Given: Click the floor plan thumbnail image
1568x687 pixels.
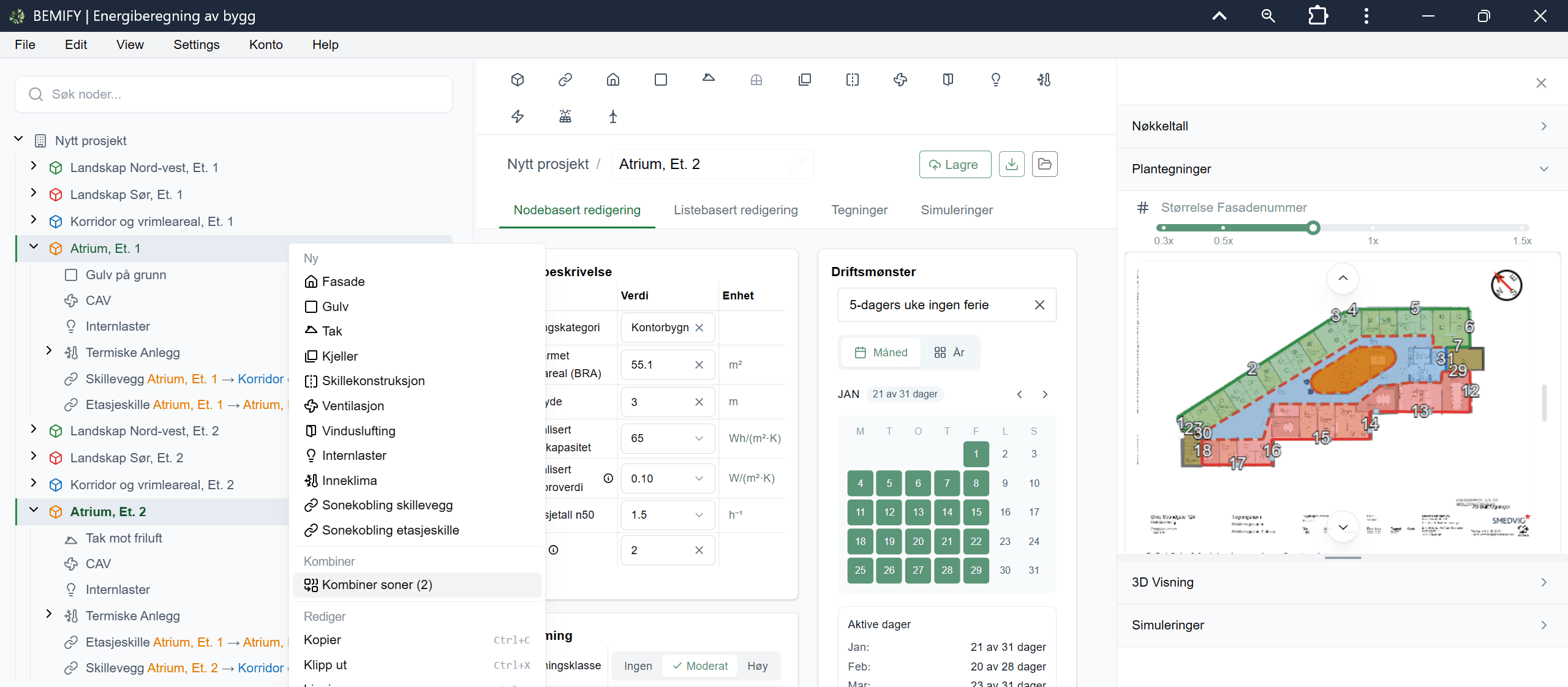Looking at the screenshot, I should coord(1341,404).
